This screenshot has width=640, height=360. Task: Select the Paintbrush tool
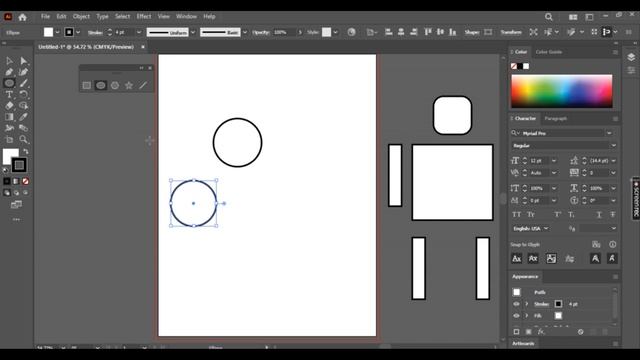click(24, 83)
